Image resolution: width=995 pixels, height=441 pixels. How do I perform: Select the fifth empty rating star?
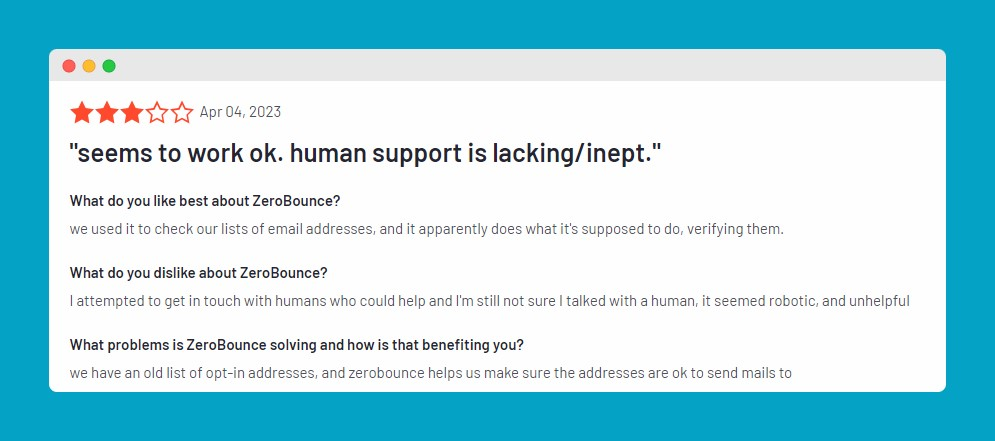point(181,112)
